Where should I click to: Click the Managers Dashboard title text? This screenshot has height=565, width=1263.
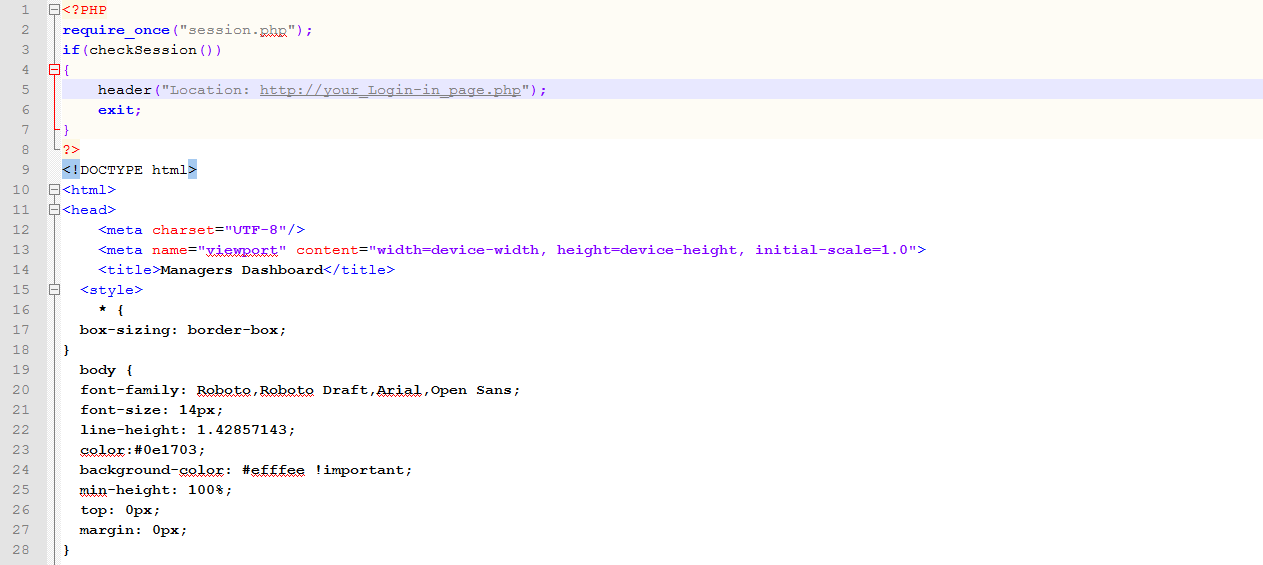pyautogui.click(x=242, y=270)
